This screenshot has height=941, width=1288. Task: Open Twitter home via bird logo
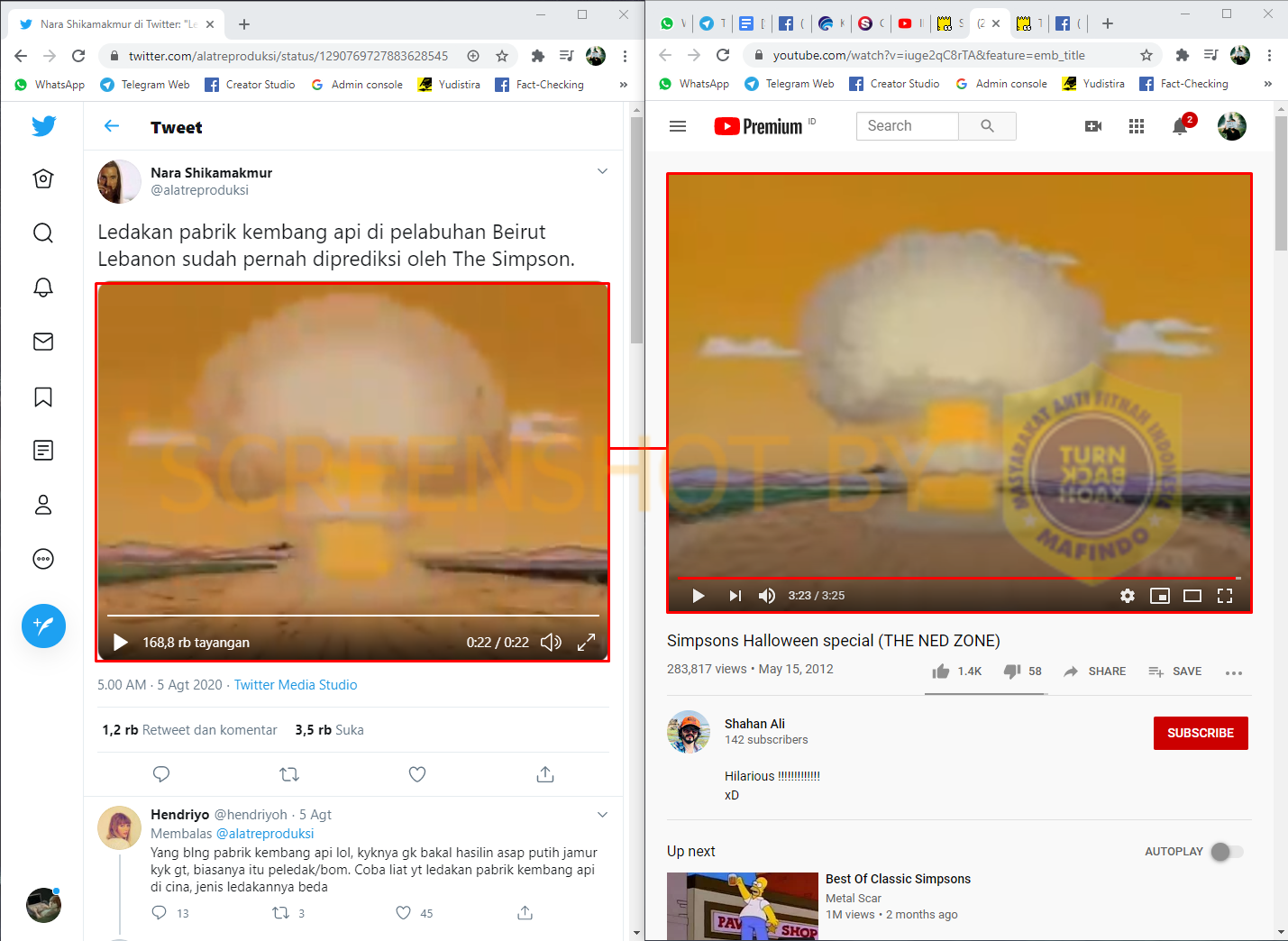click(43, 125)
